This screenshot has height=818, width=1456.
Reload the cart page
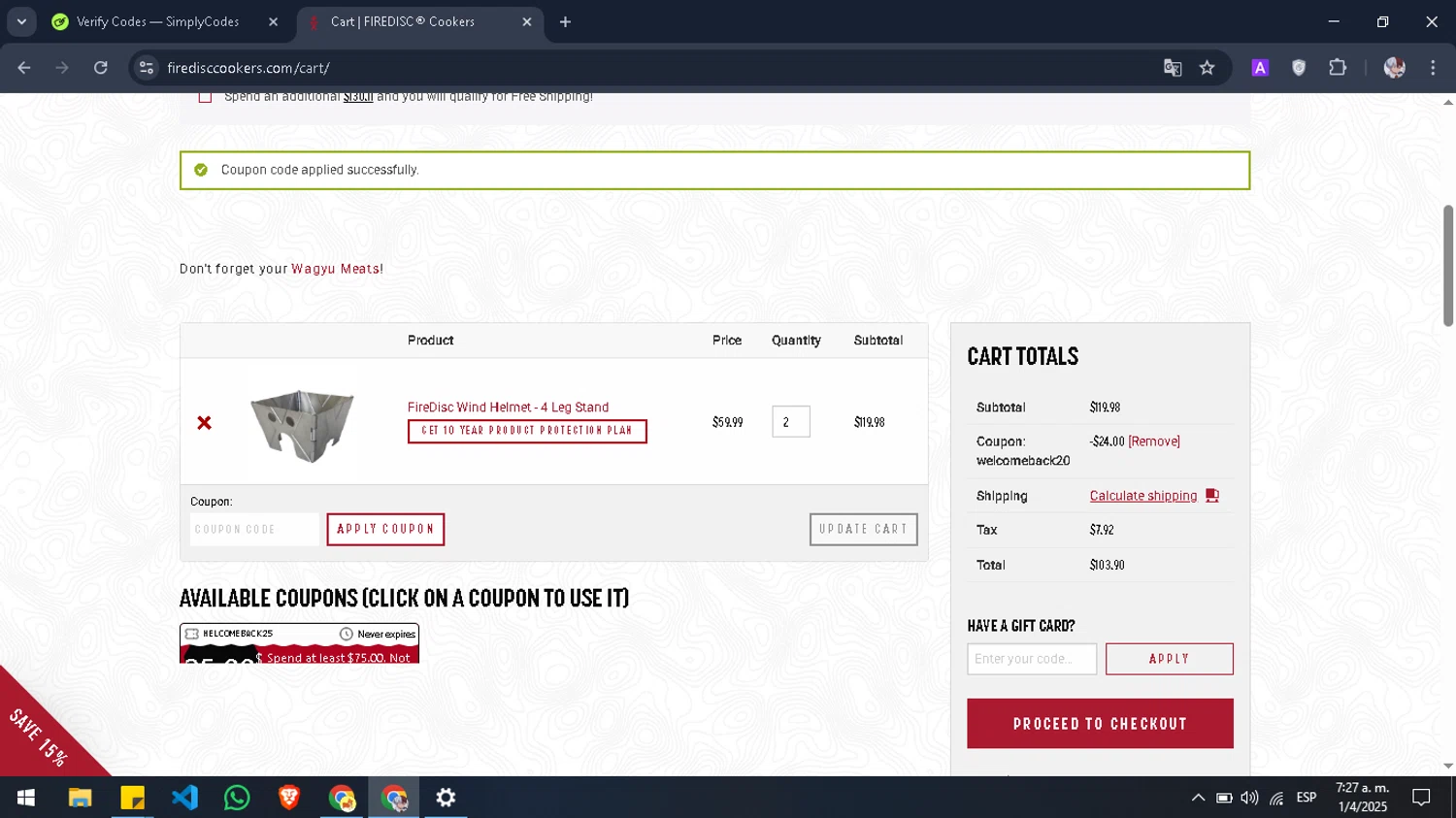pyautogui.click(x=101, y=68)
